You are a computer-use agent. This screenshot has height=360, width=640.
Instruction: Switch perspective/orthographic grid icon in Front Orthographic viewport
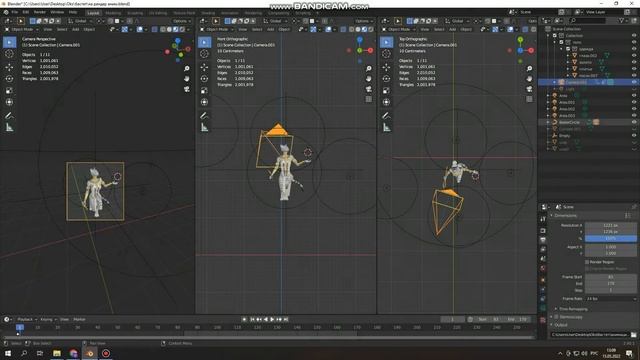click(x=369, y=99)
